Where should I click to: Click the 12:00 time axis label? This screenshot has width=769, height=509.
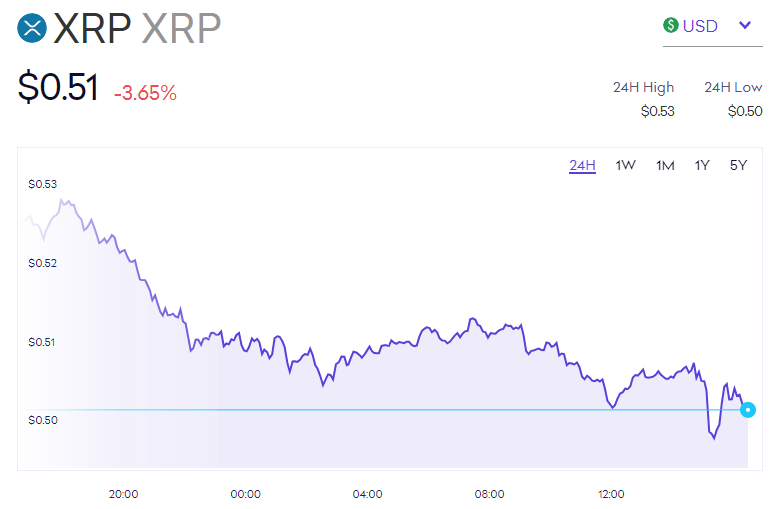pyautogui.click(x=611, y=494)
